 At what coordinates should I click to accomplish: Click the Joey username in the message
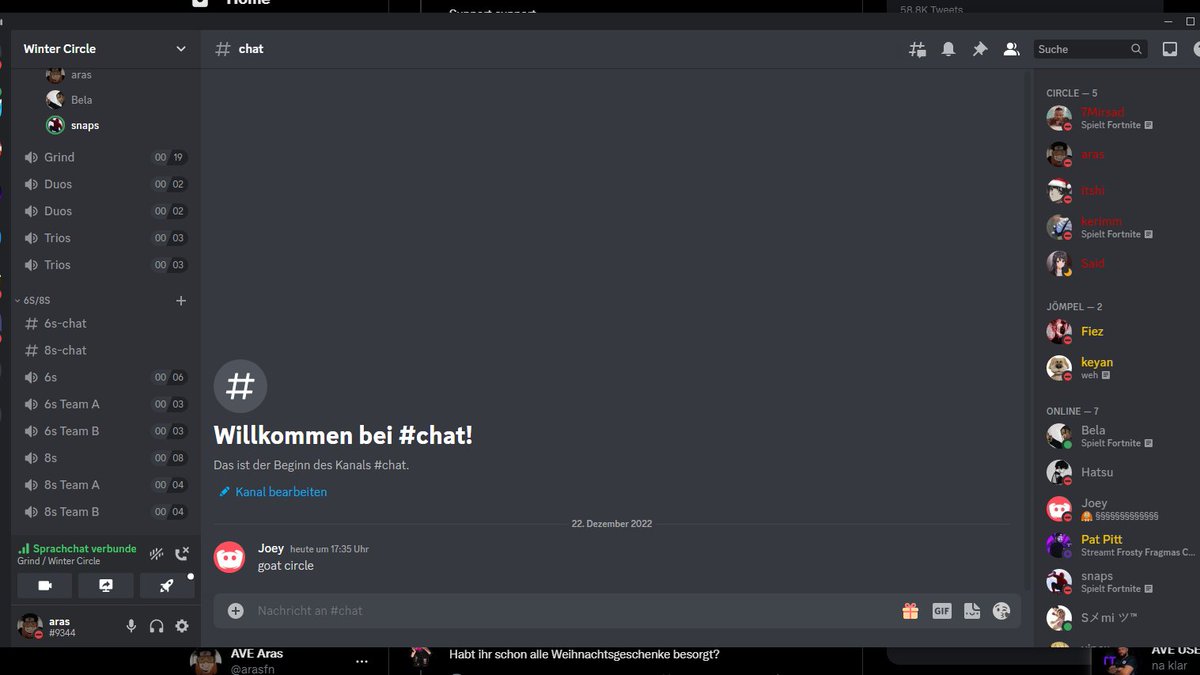[271, 548]
